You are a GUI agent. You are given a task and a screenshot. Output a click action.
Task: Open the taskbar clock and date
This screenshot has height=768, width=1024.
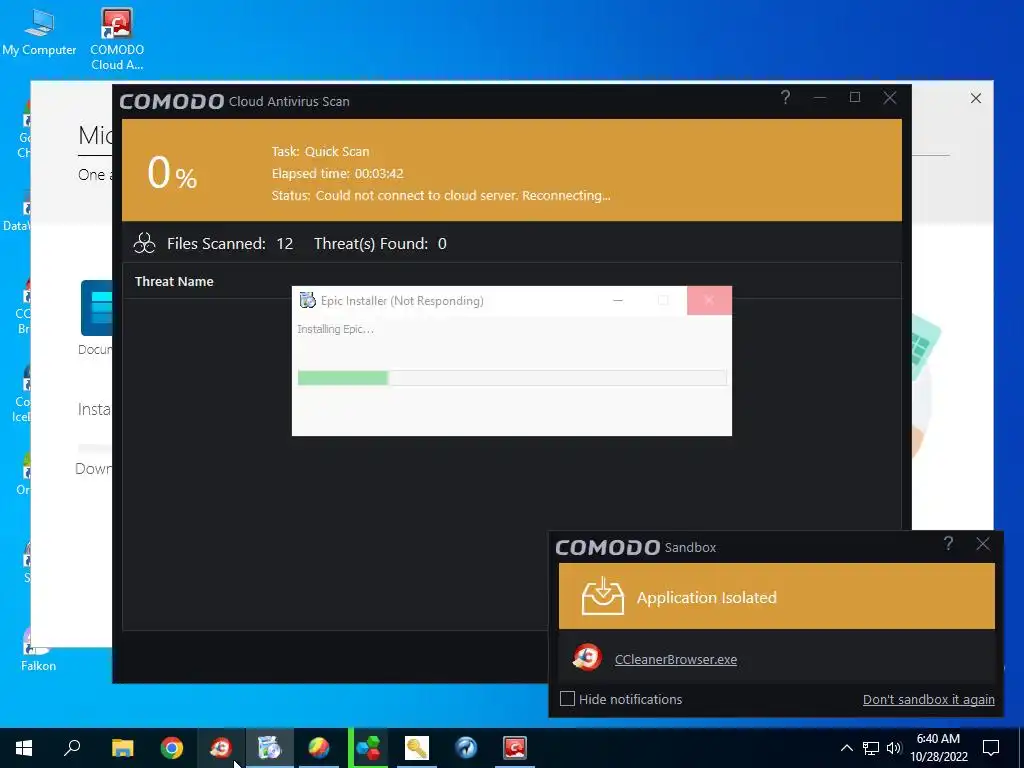[x=938, y=748]
